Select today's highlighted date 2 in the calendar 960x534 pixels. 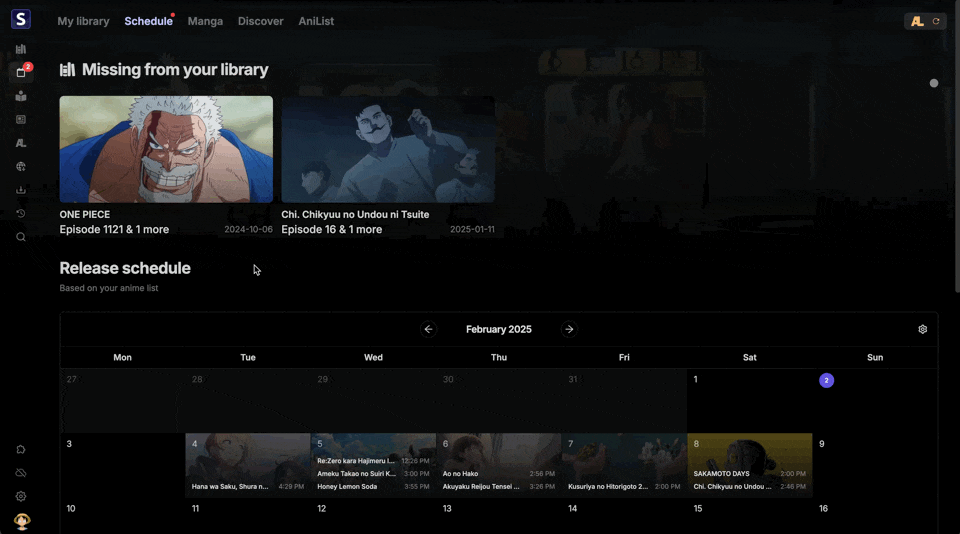(827, 380)
